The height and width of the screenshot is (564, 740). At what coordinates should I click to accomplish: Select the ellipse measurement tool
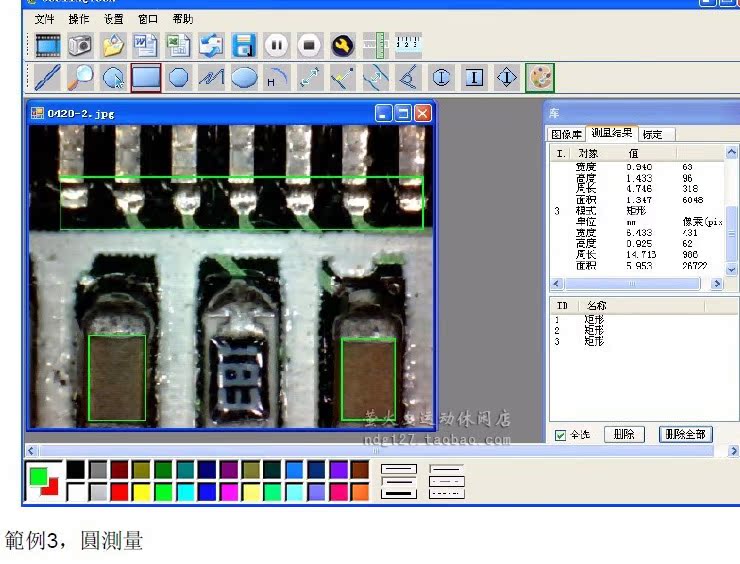(x=244, y=77)
